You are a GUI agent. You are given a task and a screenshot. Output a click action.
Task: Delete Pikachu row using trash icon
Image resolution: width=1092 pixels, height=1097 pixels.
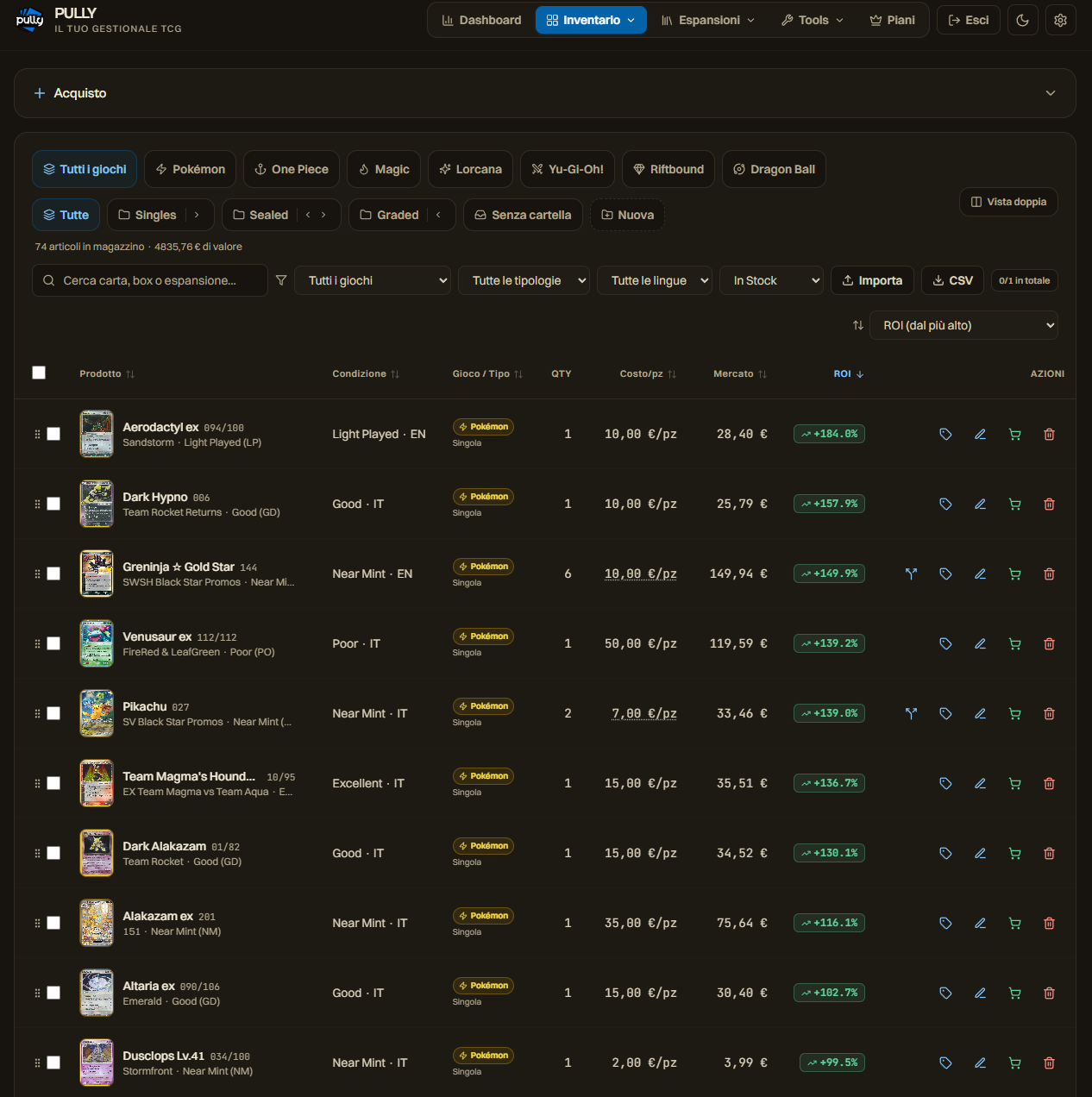click(x=1049, y=714)
